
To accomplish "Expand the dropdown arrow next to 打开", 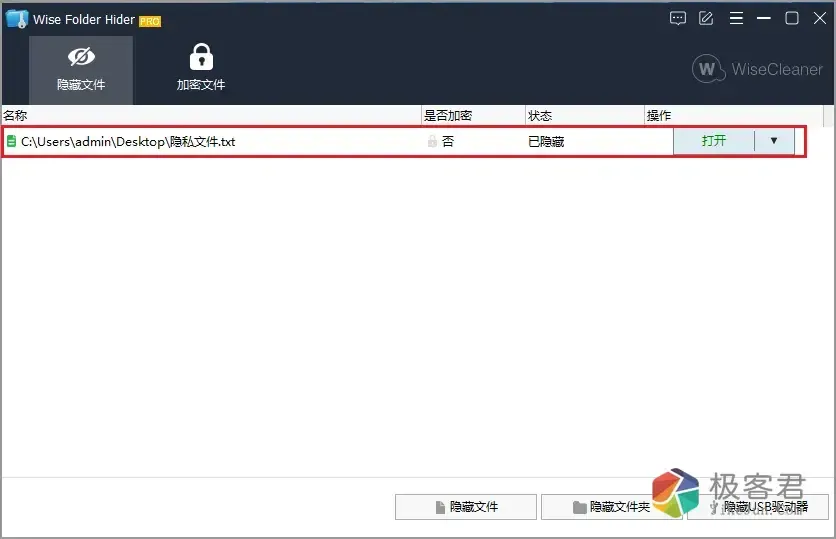I will 774,141.
